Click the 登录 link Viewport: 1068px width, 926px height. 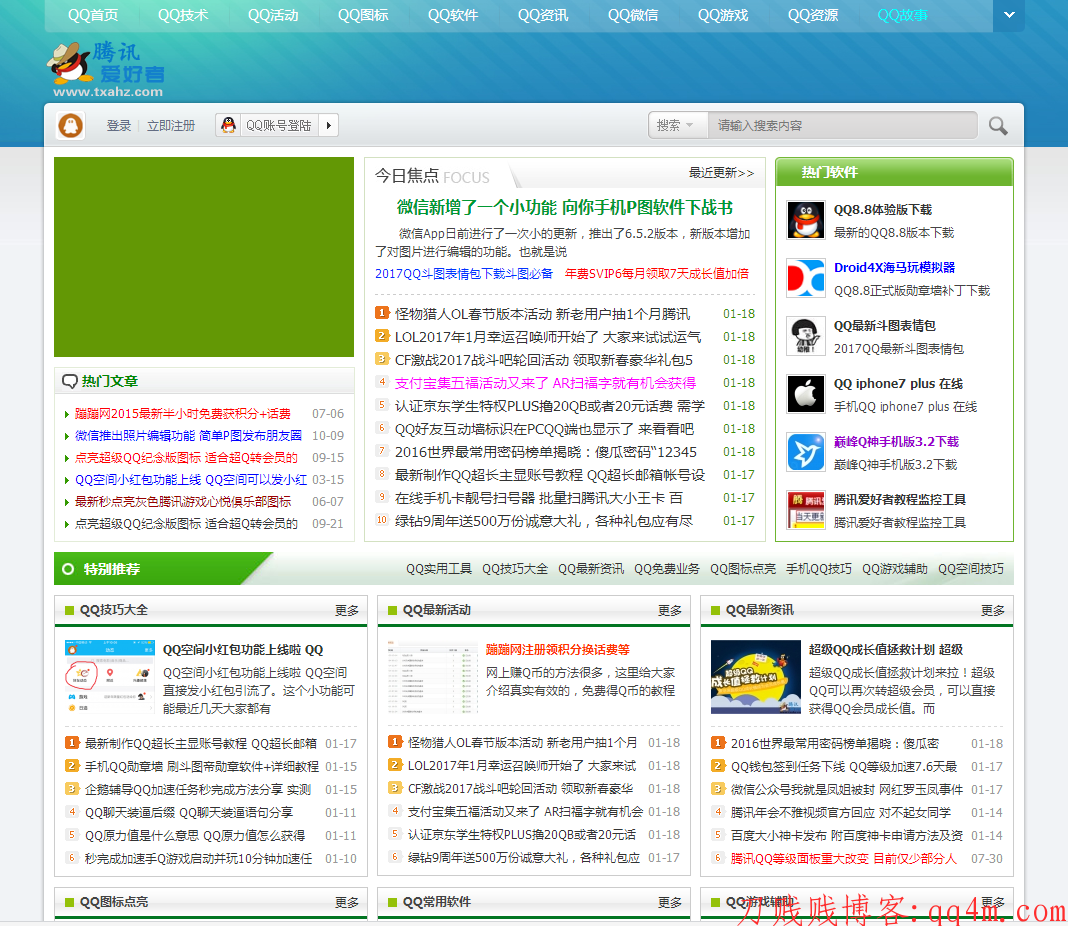click(x=119, y=126)
